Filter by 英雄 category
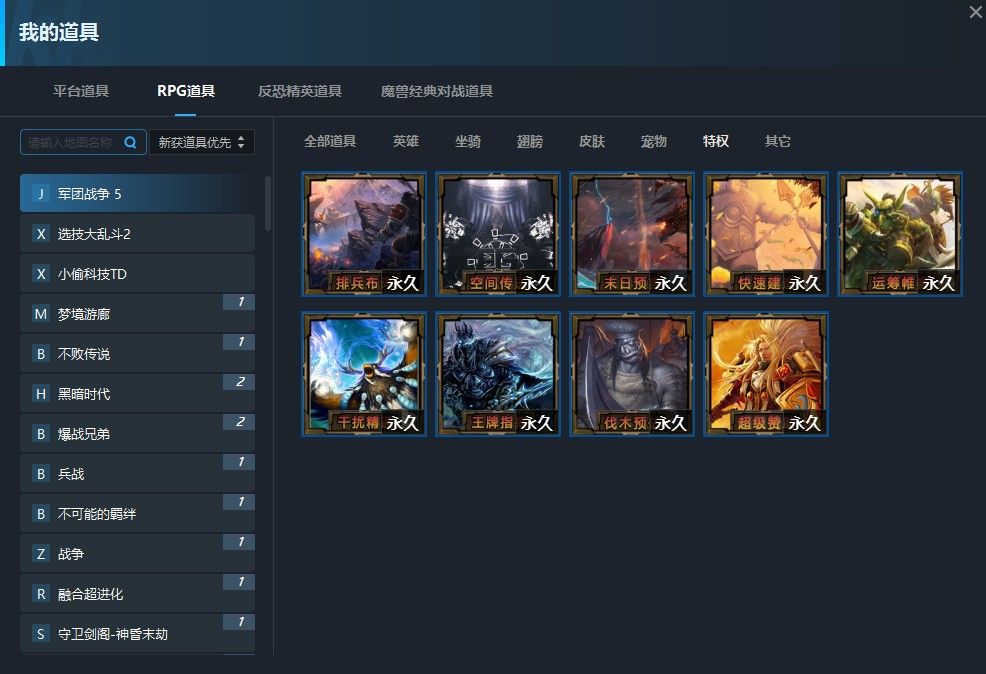This screenshot has height=674, width=986. coord(406,141)
